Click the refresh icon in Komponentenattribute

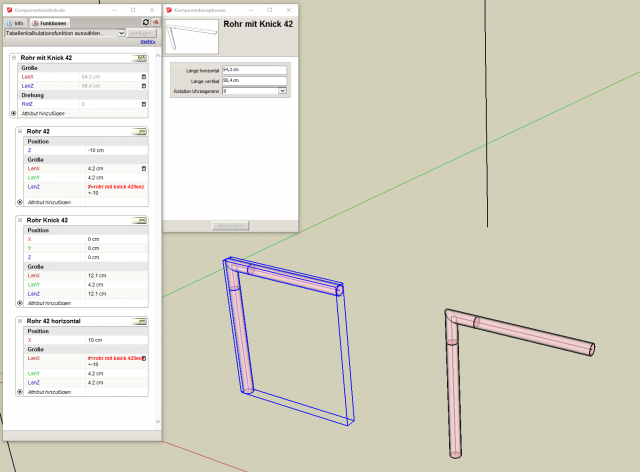point(146,21)
